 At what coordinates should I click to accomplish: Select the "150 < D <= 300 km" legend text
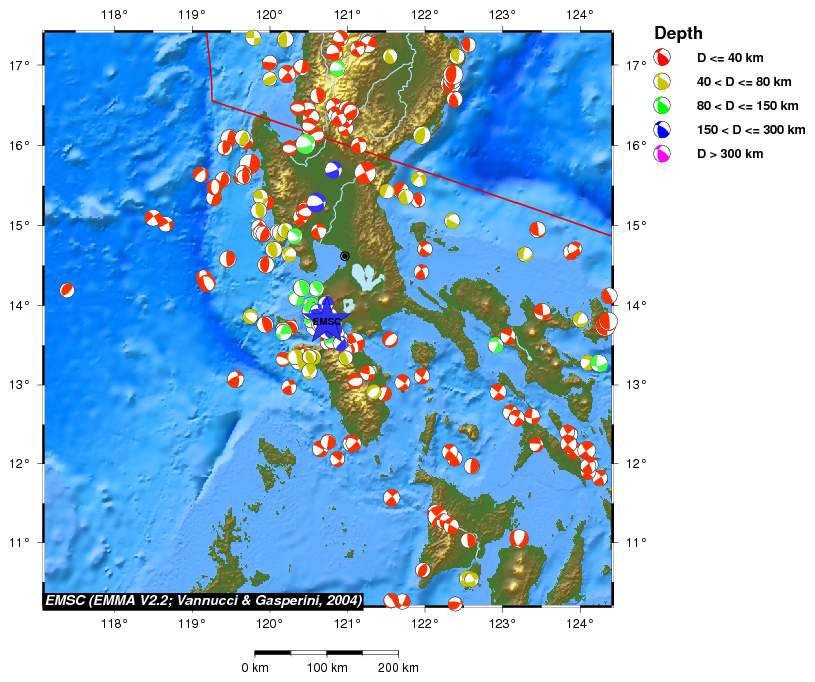pos(751,129)
